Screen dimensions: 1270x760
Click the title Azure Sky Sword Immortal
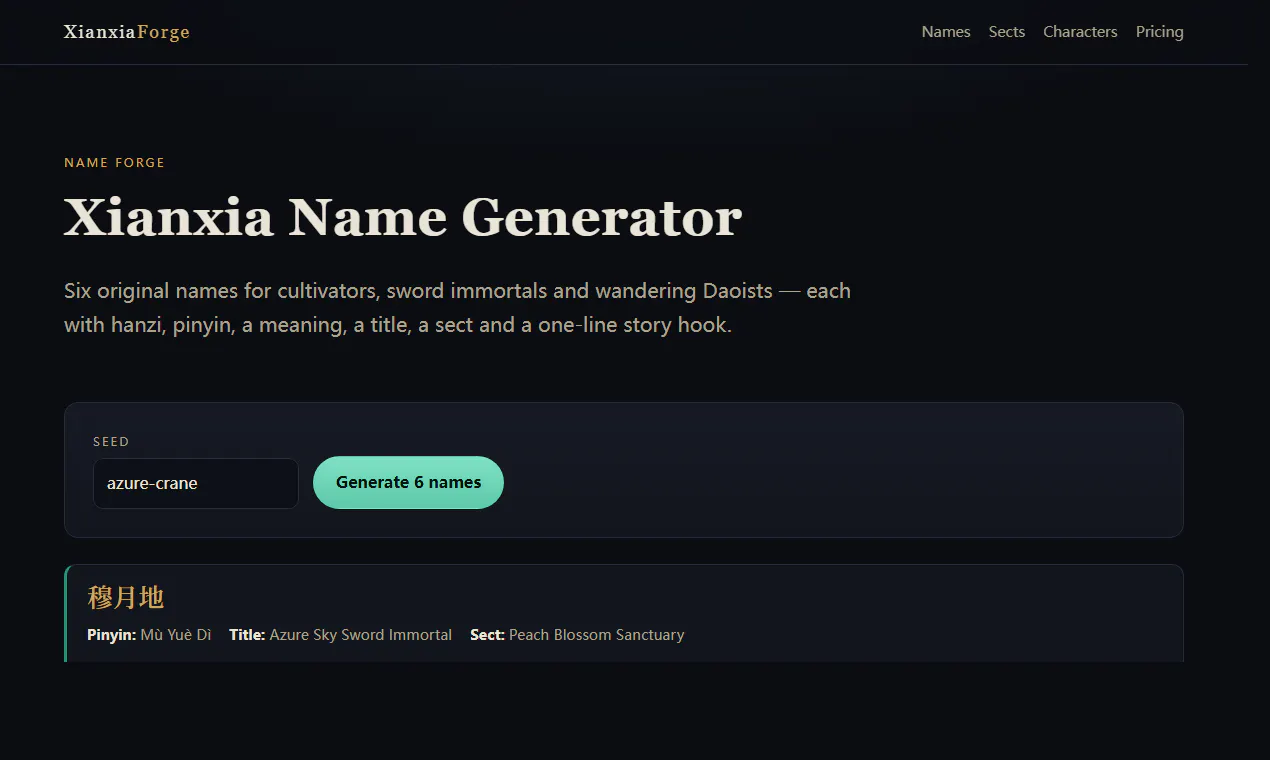(361, 635)
